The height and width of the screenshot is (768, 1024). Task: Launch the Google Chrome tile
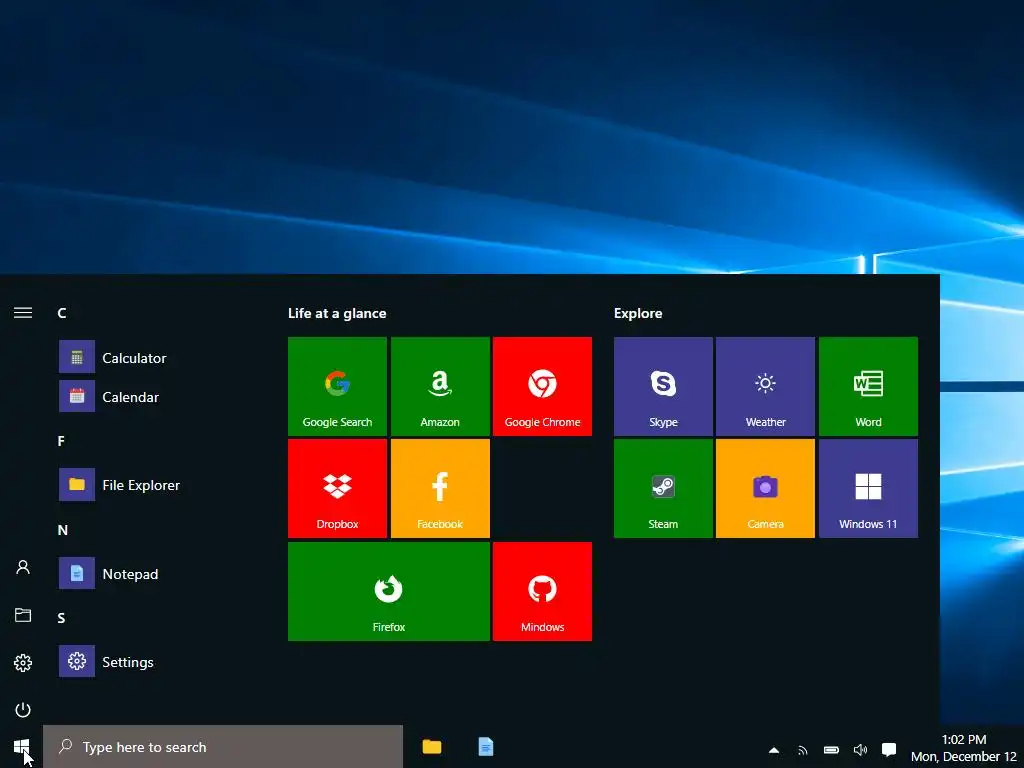[542, 386]
